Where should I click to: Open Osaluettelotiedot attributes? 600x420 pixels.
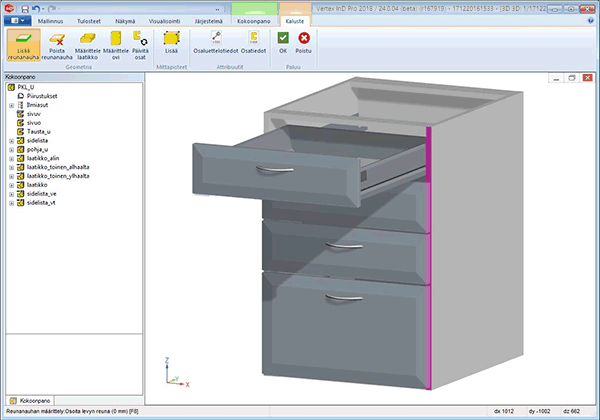(x=216, y=43)
